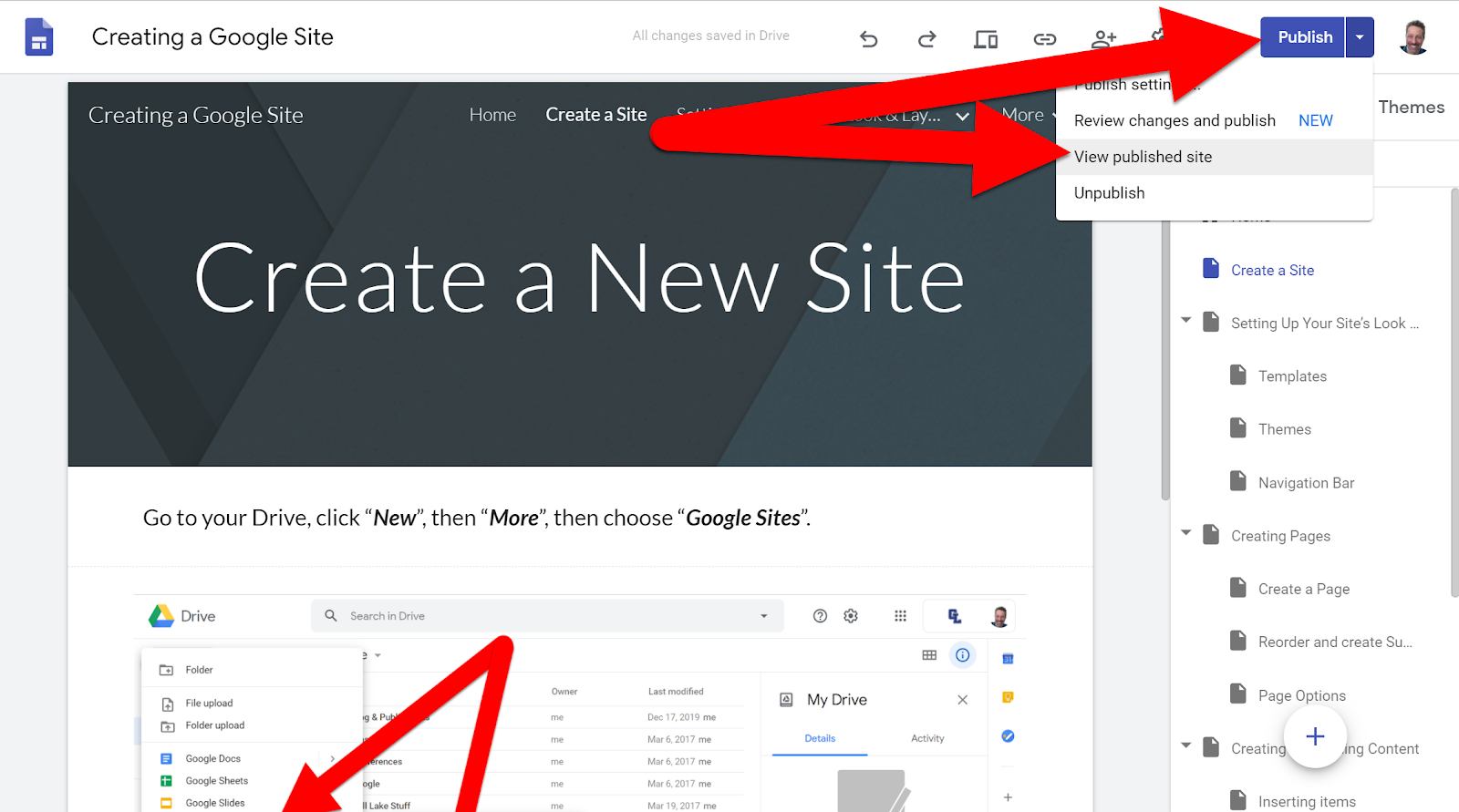Click the Create a New Site heading
The height and width of the screenshot is (812, 1459).
pyautogui.click(x=580, y=279)
